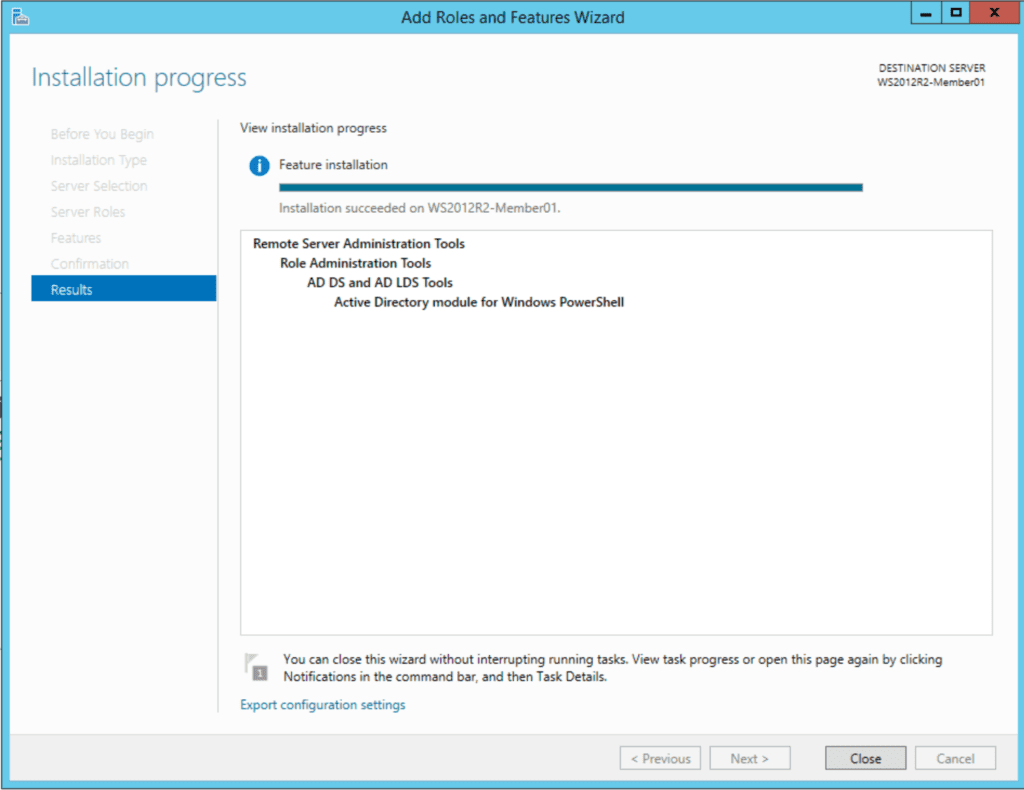Select Active Directory module for Windows PowerShell
Screen dimensions: 1024x790
(x=478, y=302)
